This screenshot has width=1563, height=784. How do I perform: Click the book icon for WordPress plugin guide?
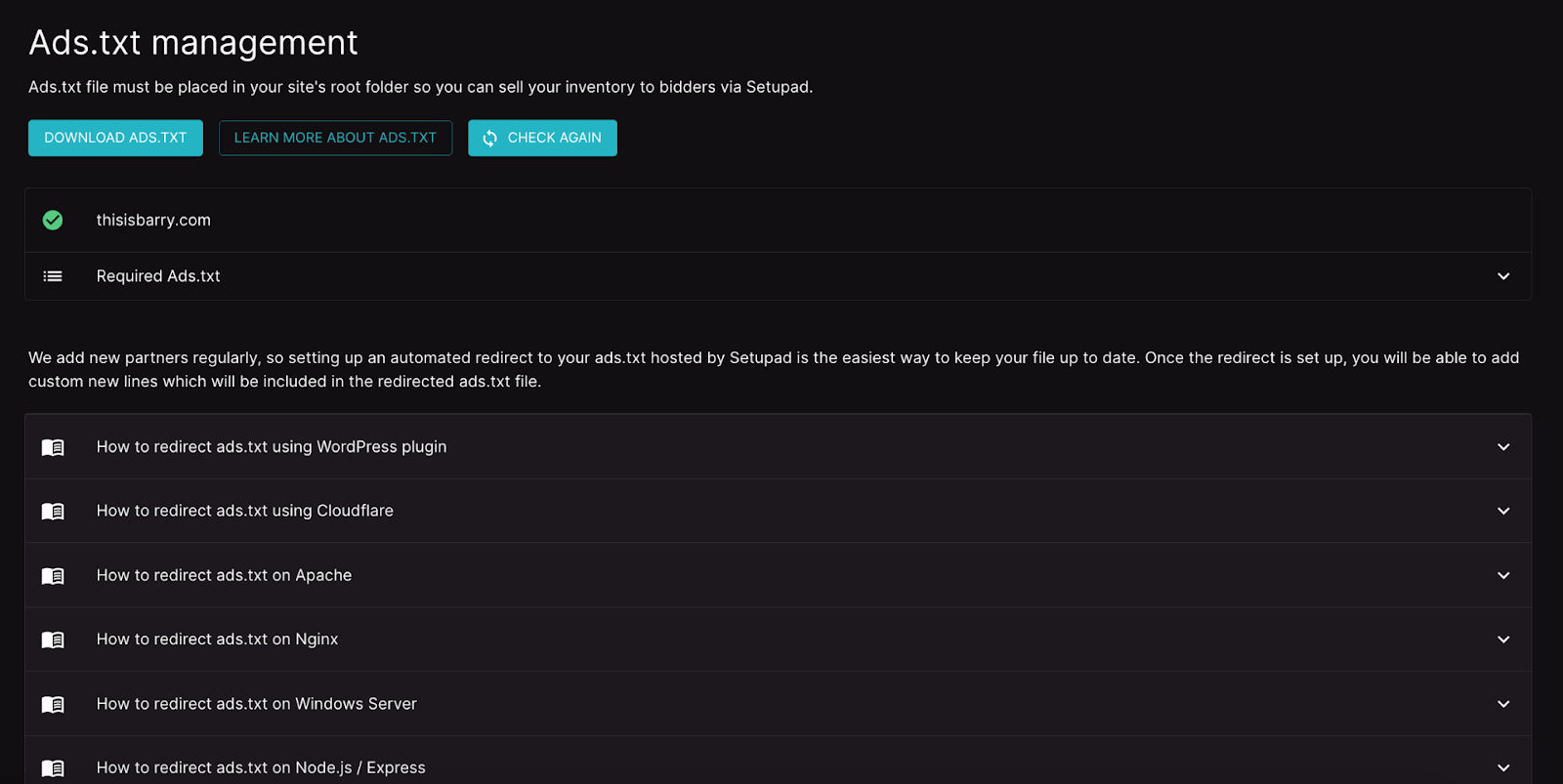[x=53, y=447]
